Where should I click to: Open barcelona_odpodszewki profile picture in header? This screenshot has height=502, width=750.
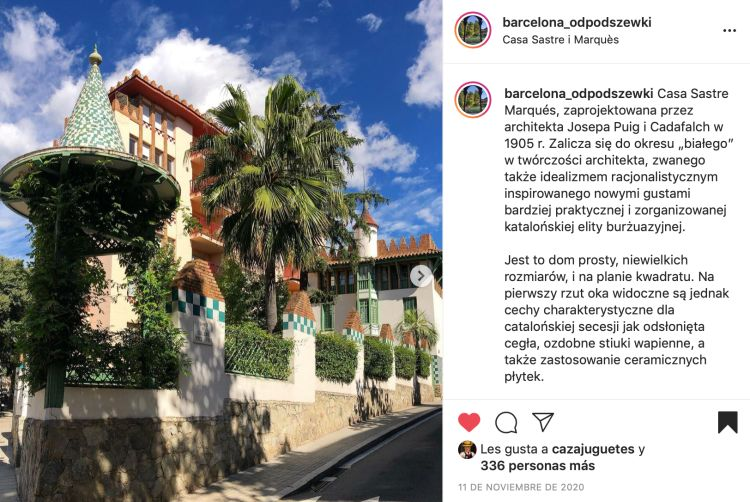coord(473,30)
